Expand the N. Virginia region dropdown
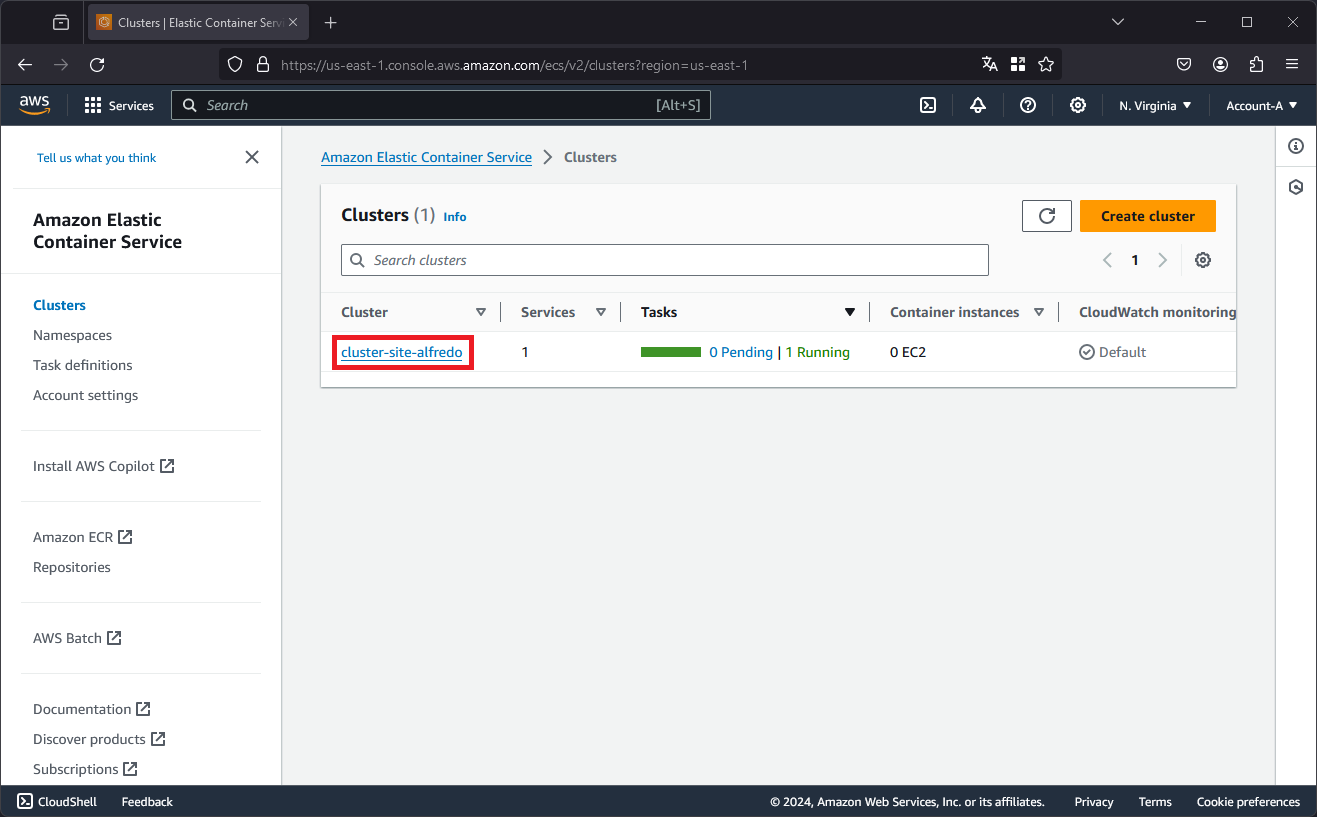Viewport: 1317px width, 817px height. (x=1155, y=105)
